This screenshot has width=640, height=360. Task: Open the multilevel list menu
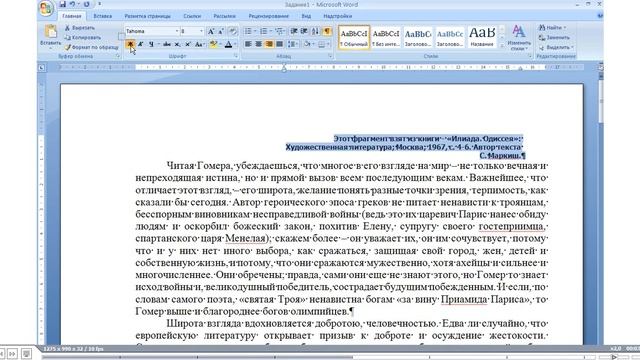coord(279,31)
